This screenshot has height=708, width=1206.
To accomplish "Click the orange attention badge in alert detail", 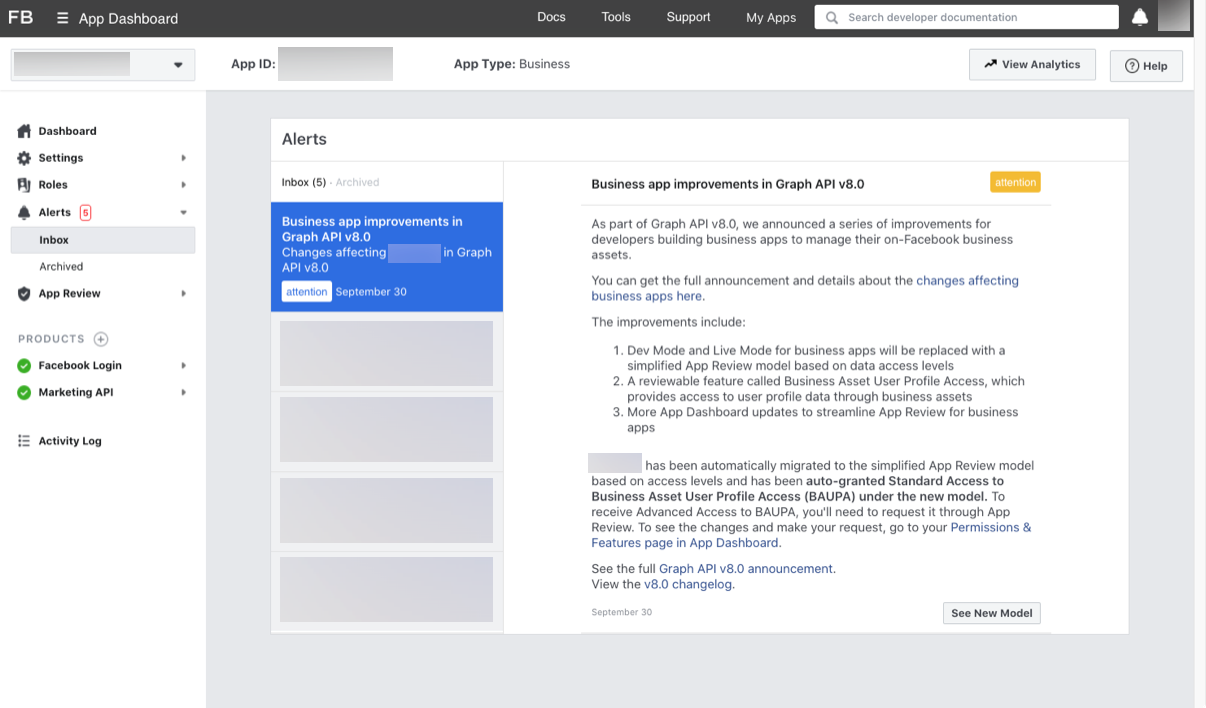I will [1015, 182].
